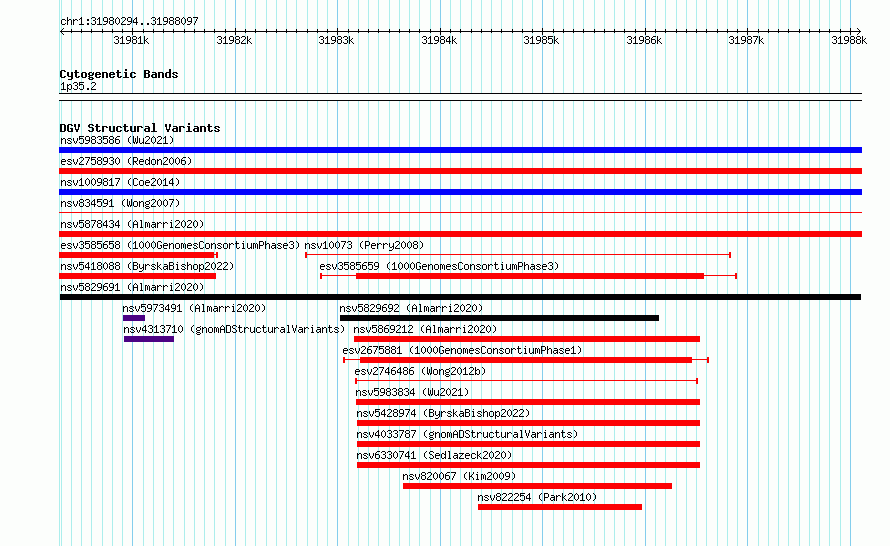Click the chr1:31980294..31988097 coordinates text
The height and width of the screenshot is (546, 890).
(129, 21)
